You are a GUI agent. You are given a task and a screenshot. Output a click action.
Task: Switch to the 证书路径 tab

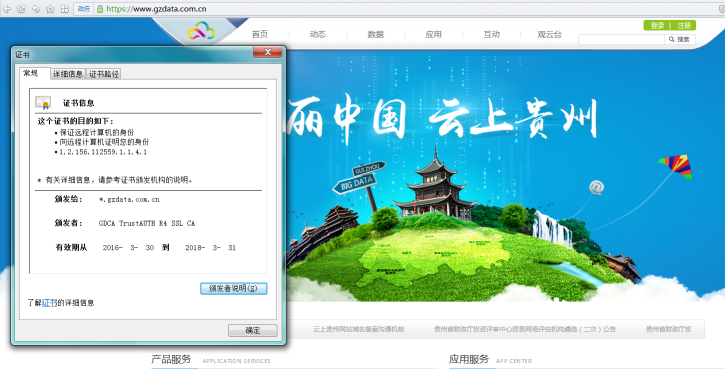tap(104, 74)
